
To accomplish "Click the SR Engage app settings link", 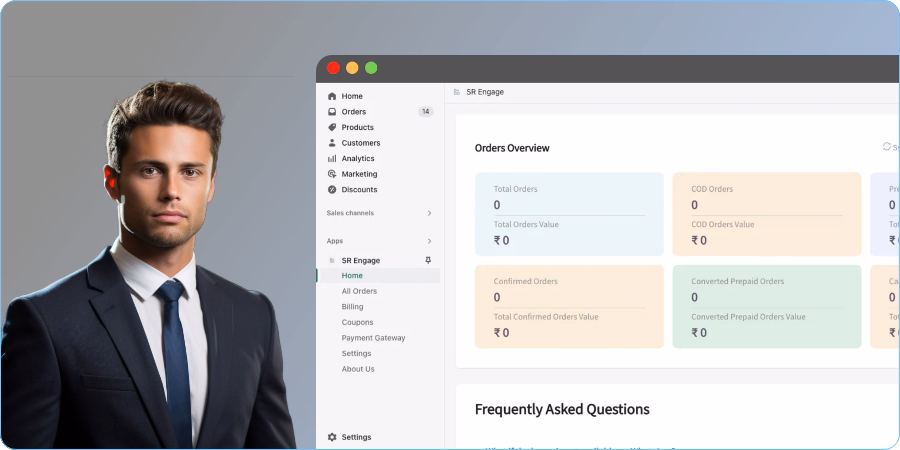I will point(356,353).
